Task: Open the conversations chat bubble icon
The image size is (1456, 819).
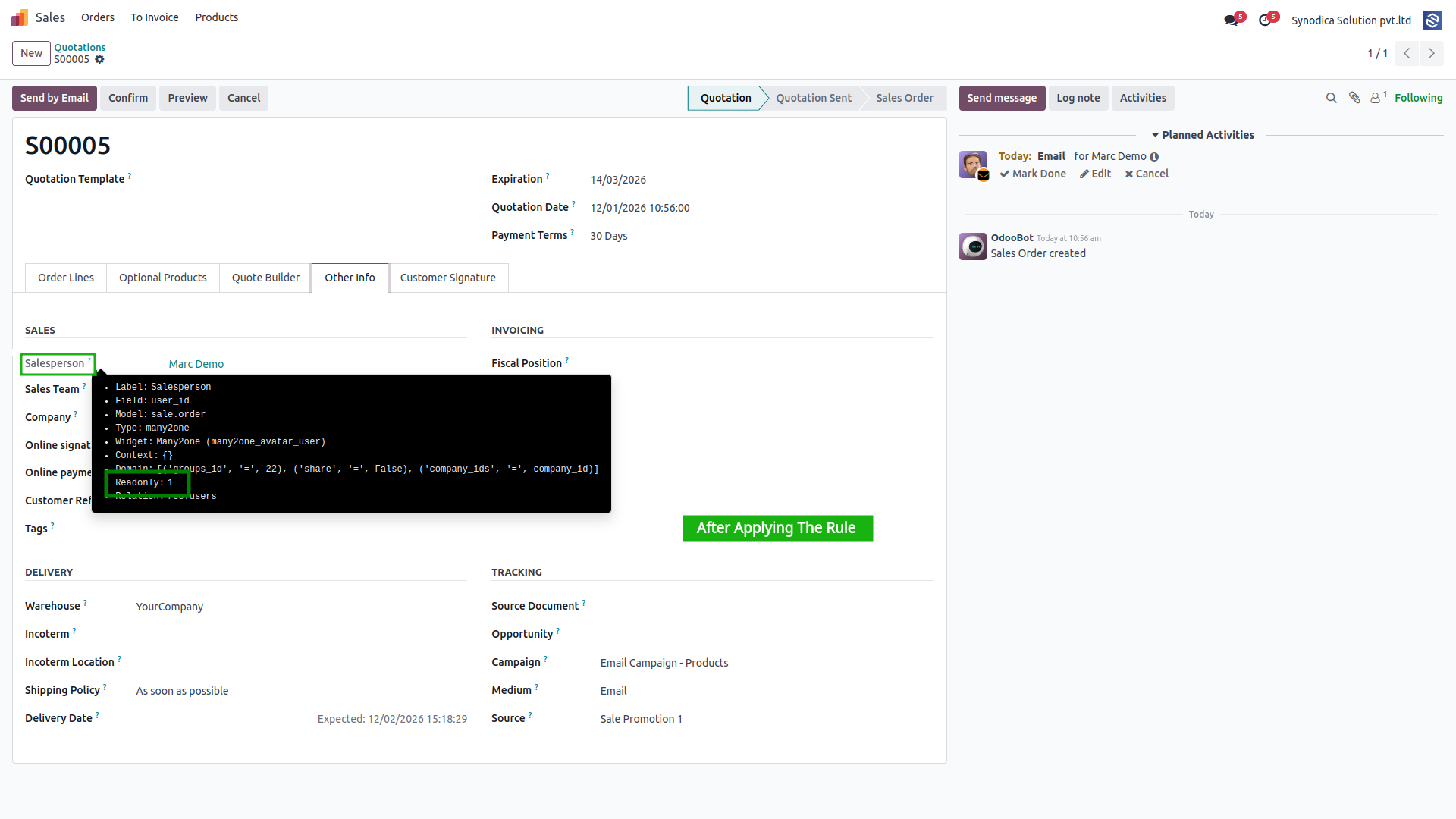Action: click(1231, 20)
